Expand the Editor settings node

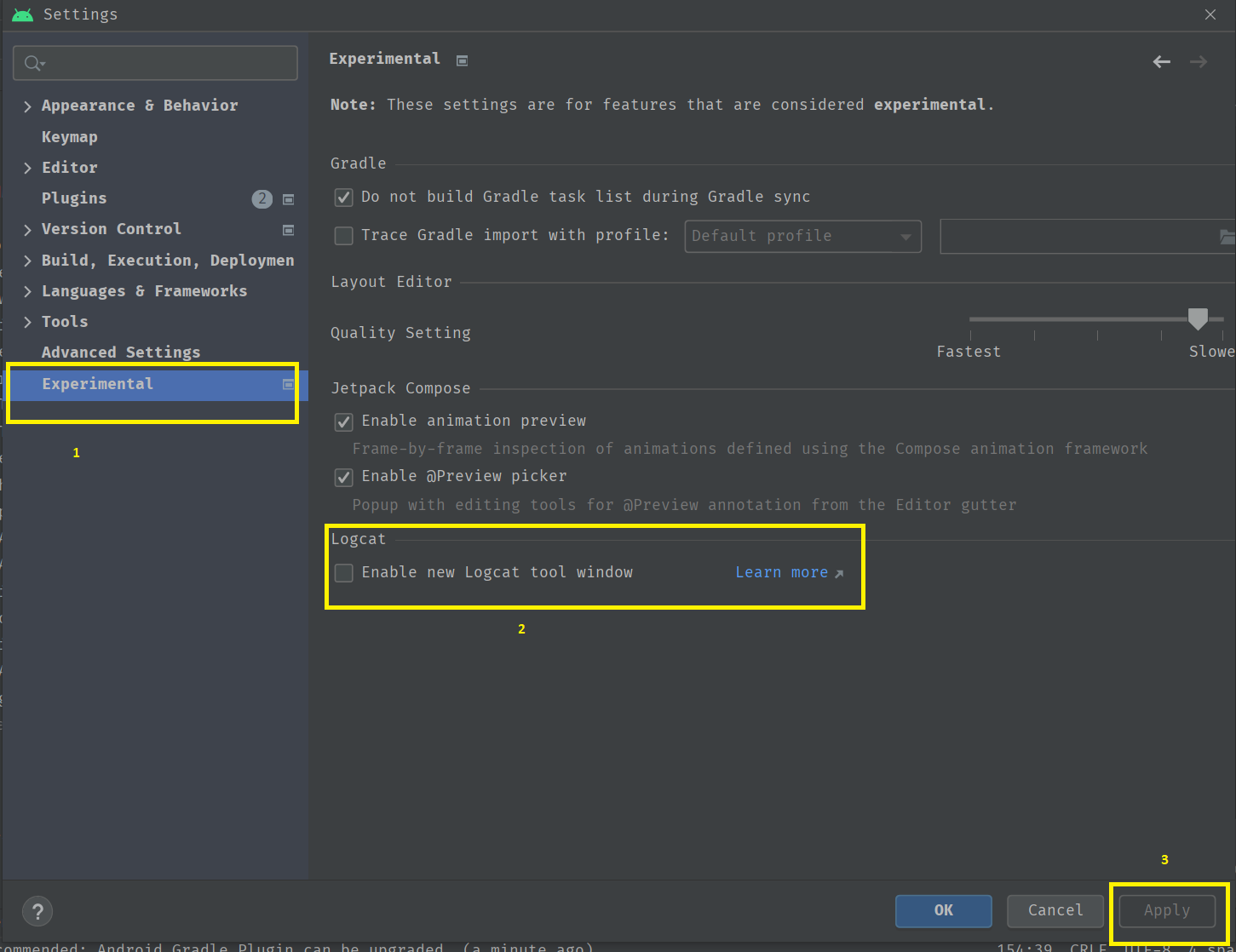(x=27, y=169)
